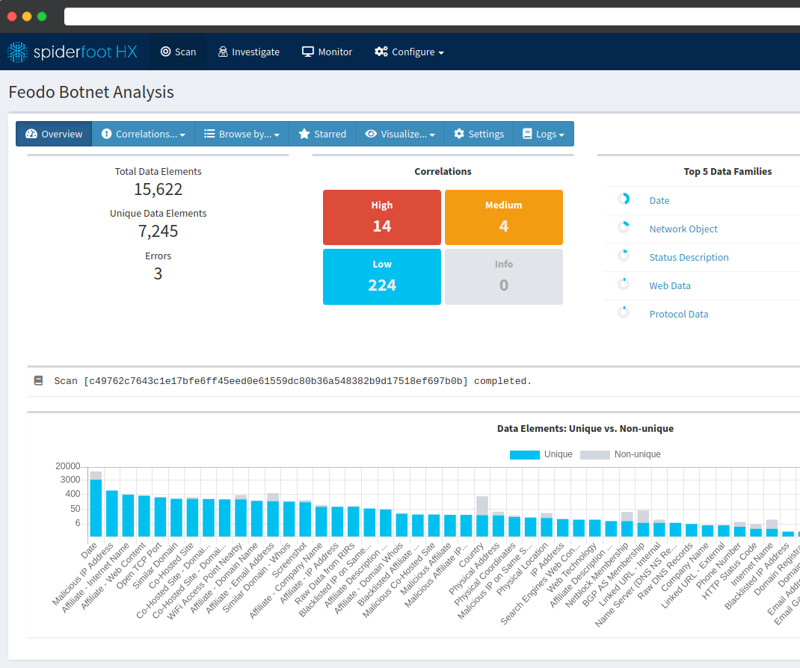Viewport: 800px width, 668px height.
Task: Switch to the Overview tab
Action: [x=54, y=134]
